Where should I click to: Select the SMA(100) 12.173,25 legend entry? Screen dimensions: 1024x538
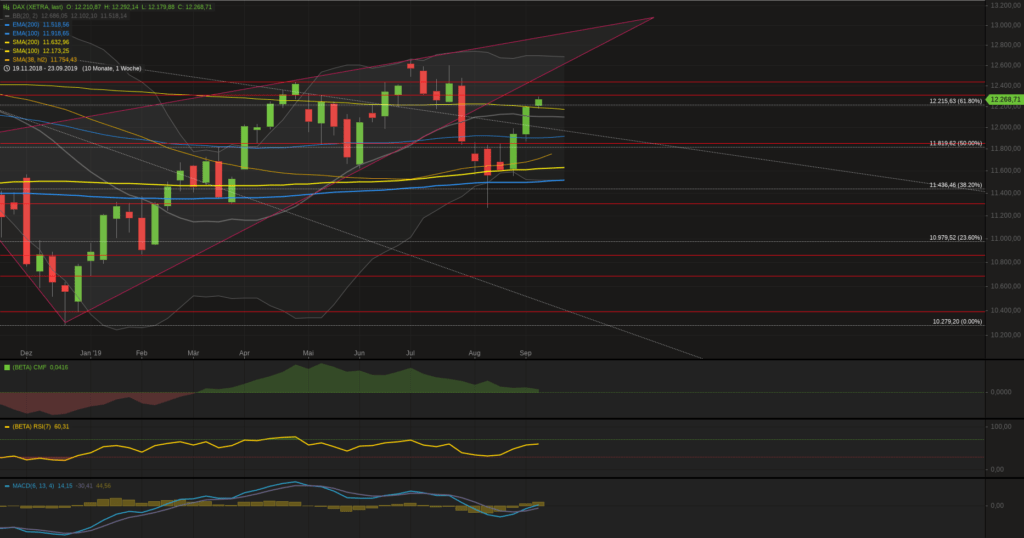point(40,51)
